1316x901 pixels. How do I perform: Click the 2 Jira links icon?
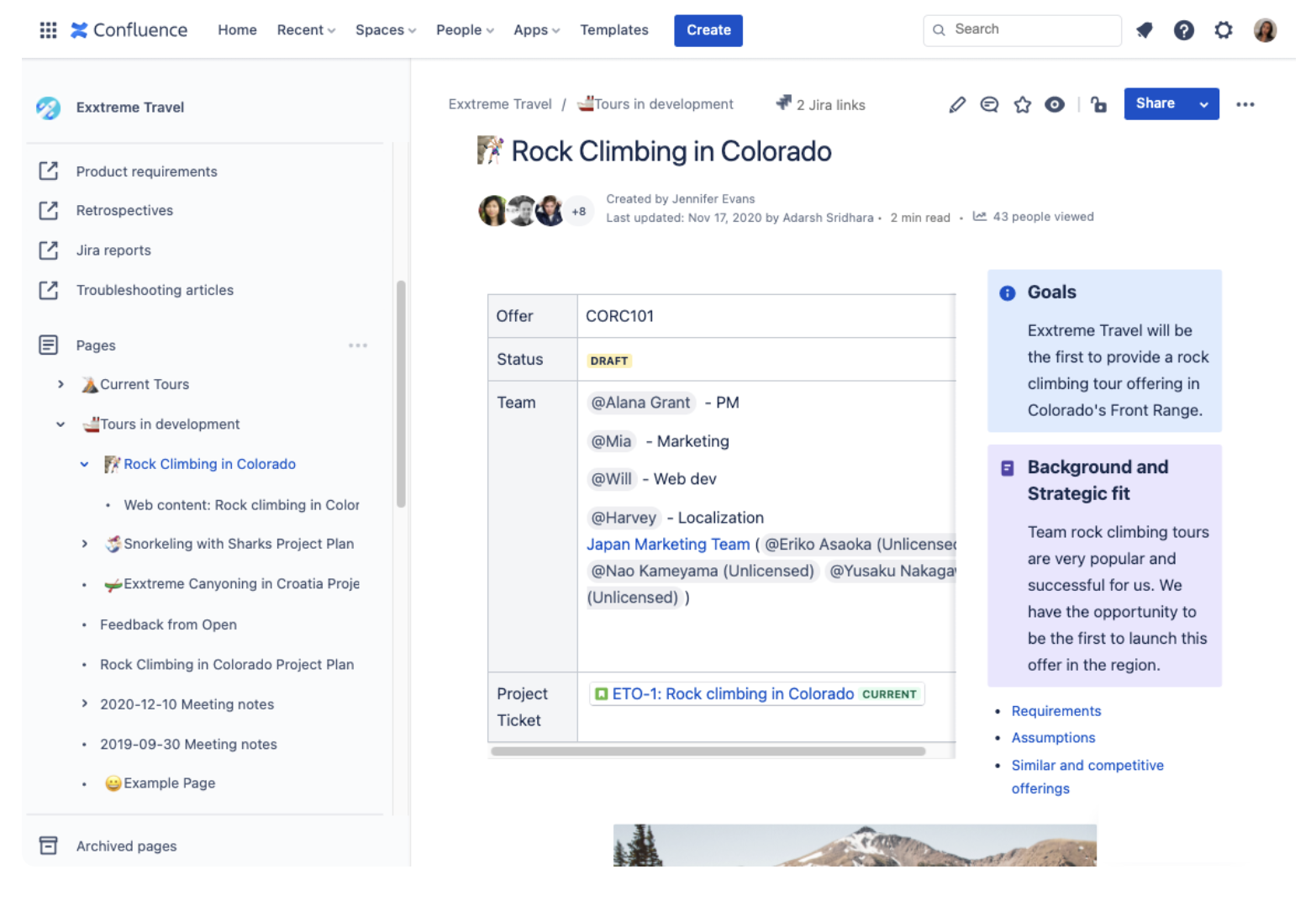coord(783,103)
